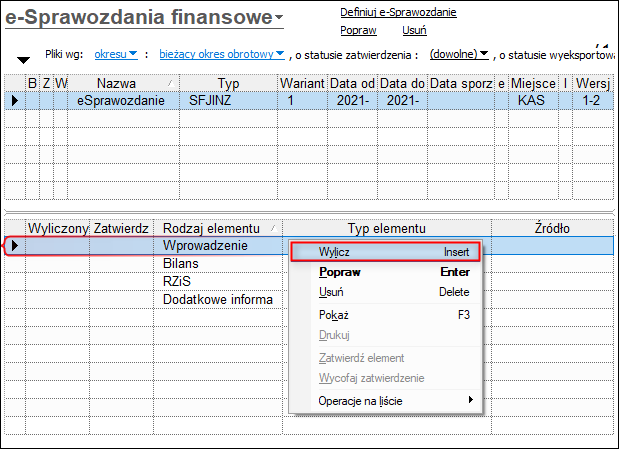Image resolution: width=619 pixels, height=449 pixels.
Task: Expand the Operacje na liście submenu
Action: coord(385,401)
